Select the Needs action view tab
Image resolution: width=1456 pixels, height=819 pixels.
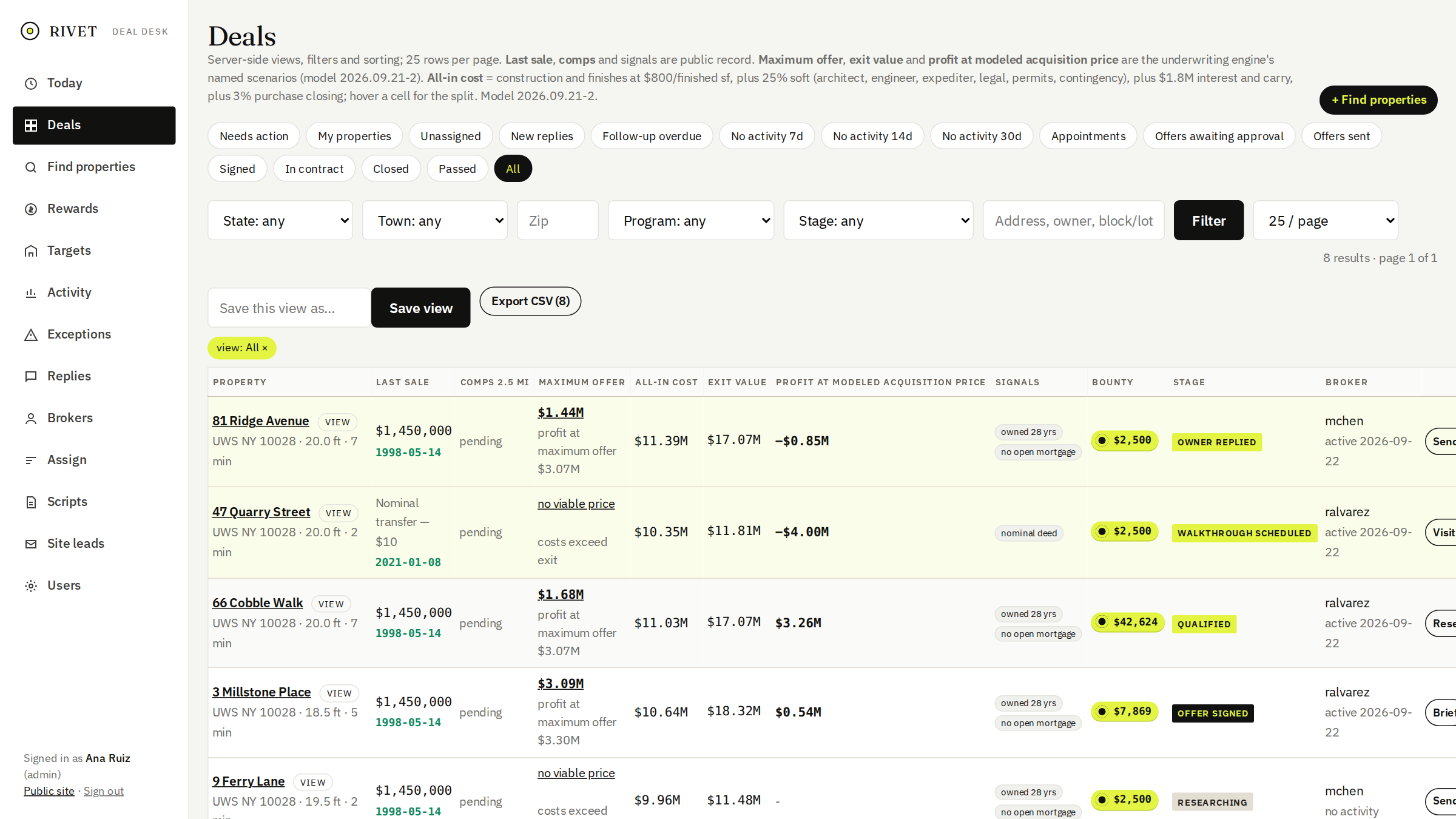coord(254,136)
